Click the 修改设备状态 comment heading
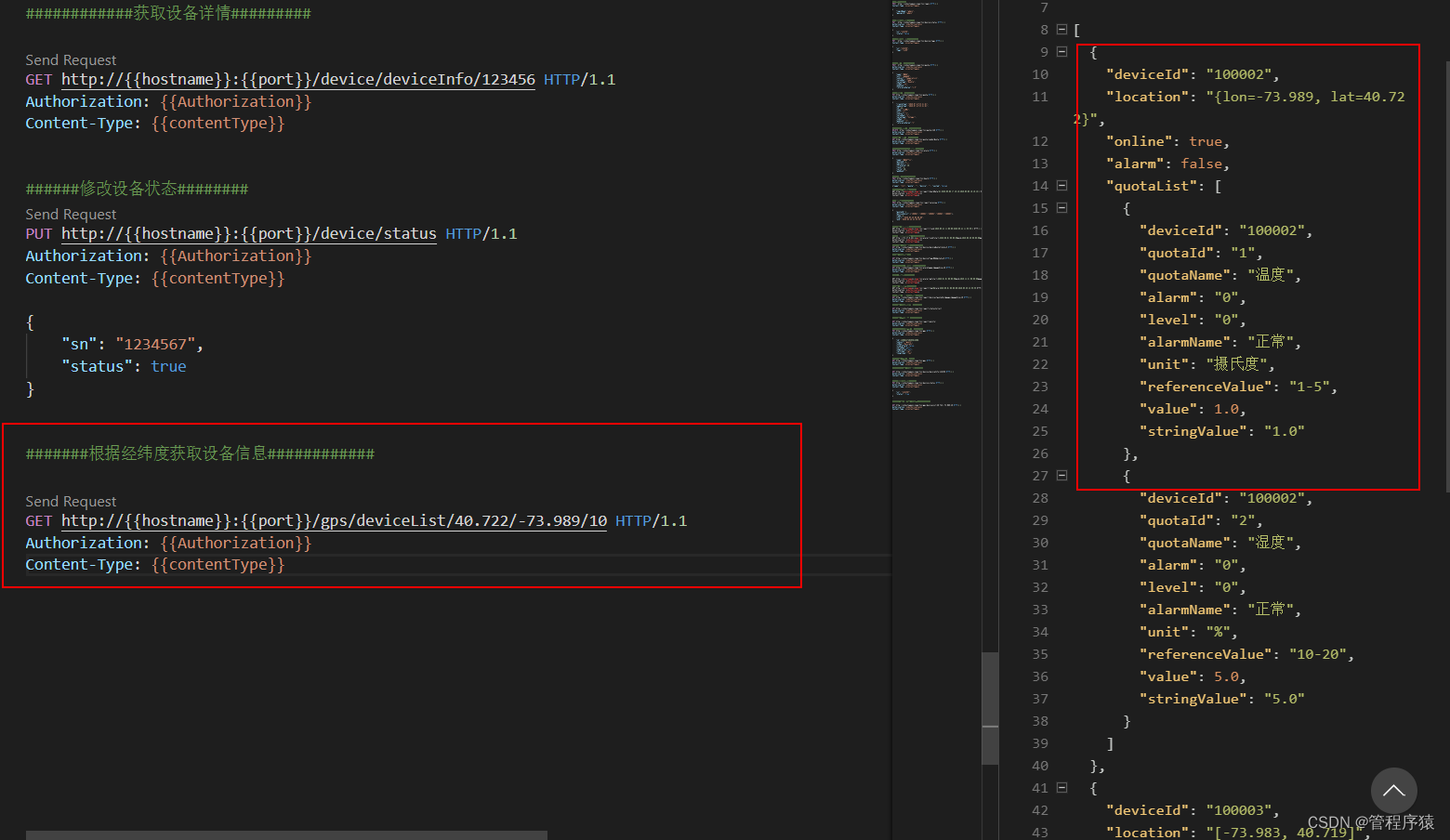Image resolution: width=1450 pixels, height=840 pixels. coord(137,189)
